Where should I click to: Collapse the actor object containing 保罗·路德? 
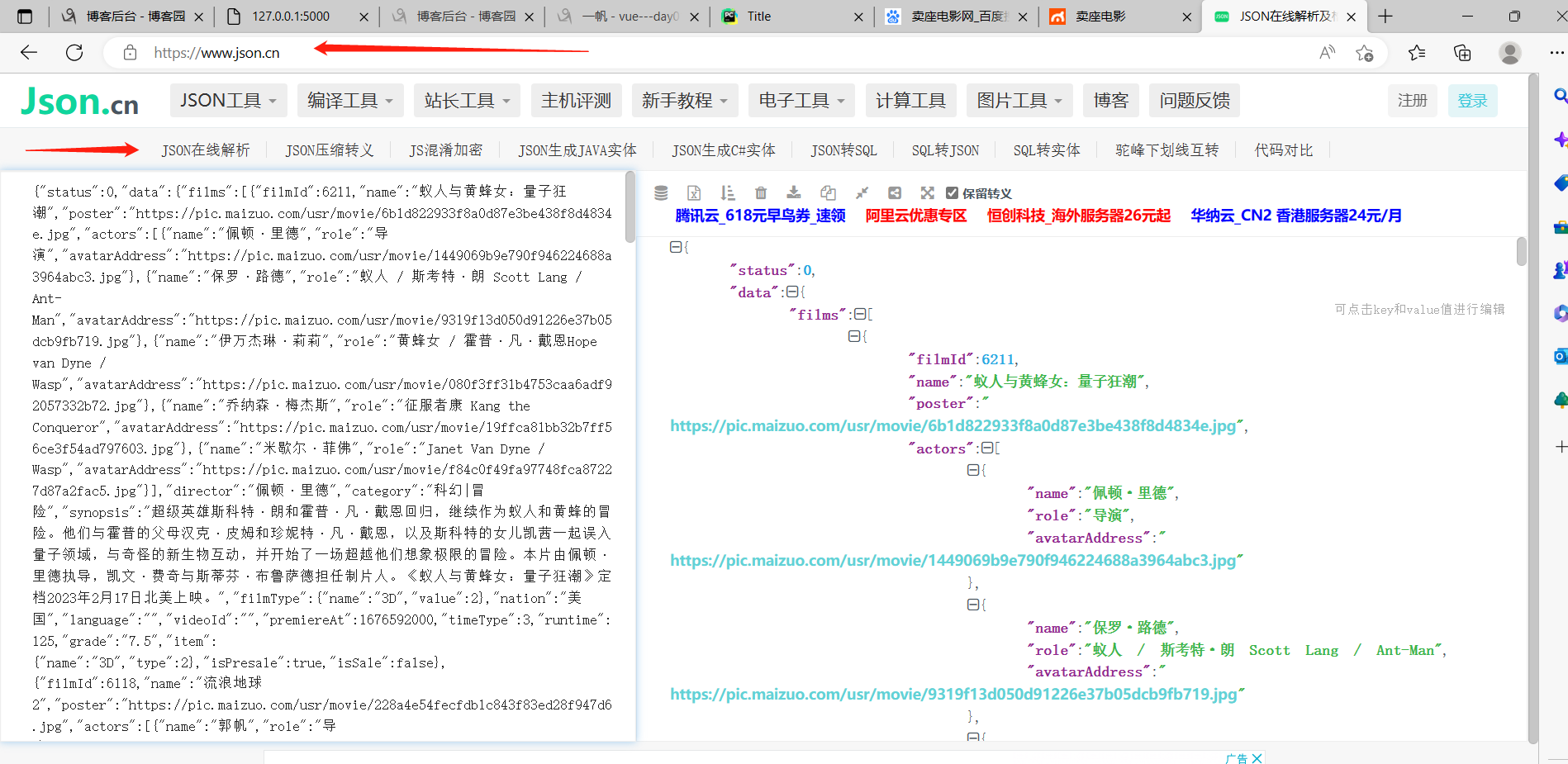(972, 605)
